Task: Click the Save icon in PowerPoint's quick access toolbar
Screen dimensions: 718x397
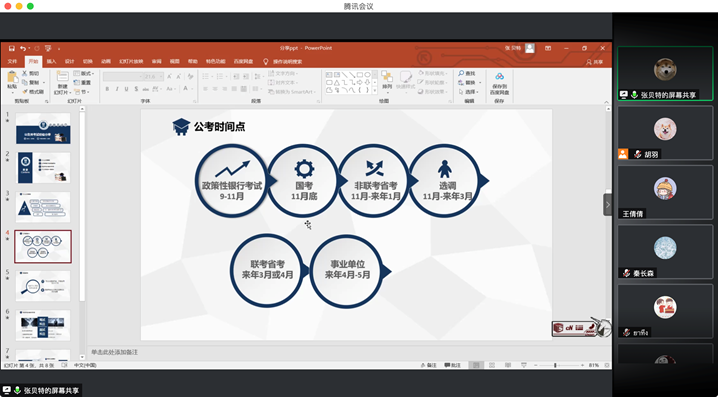Action: (x=11, y=48)
